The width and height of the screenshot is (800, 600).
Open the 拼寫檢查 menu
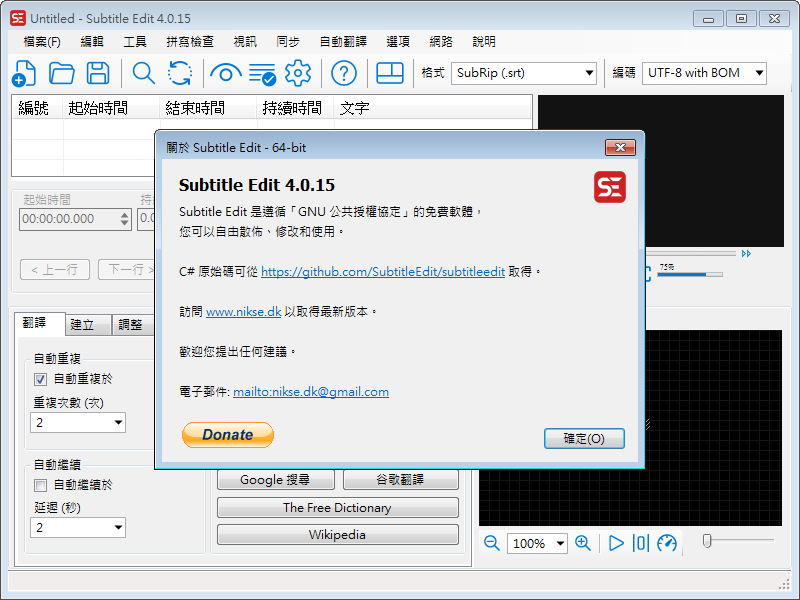pyautogui.click(x=190, y=42)
